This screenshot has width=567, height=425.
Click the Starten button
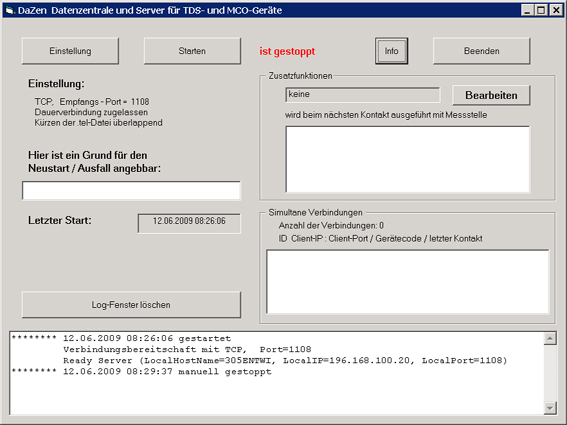click(x=192, y=51)
